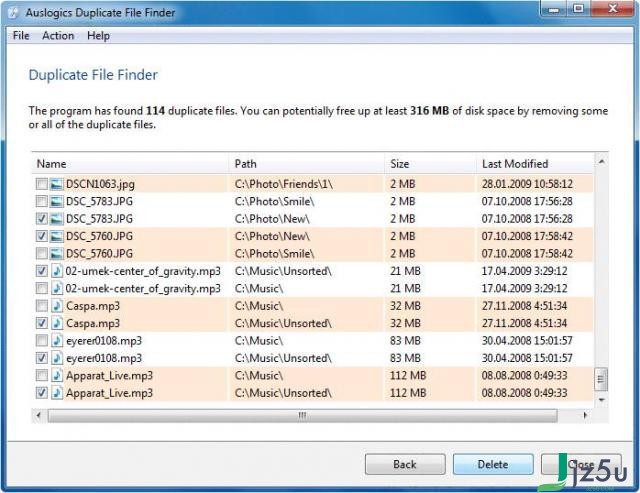Click the Duplicate File Finder heading
640x493 pixels.
[93, 75]
